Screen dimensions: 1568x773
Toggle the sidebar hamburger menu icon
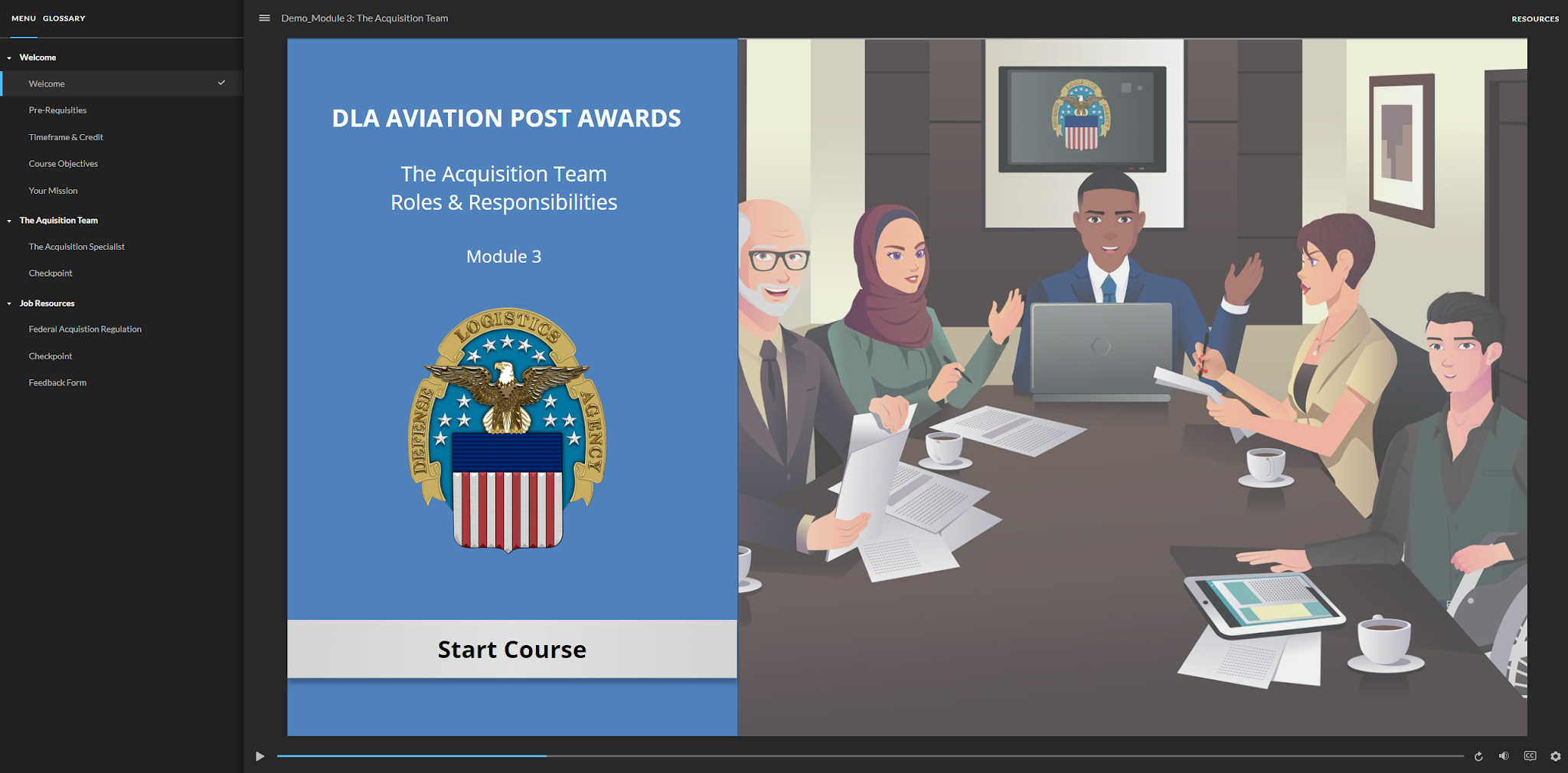coord(264,18)
